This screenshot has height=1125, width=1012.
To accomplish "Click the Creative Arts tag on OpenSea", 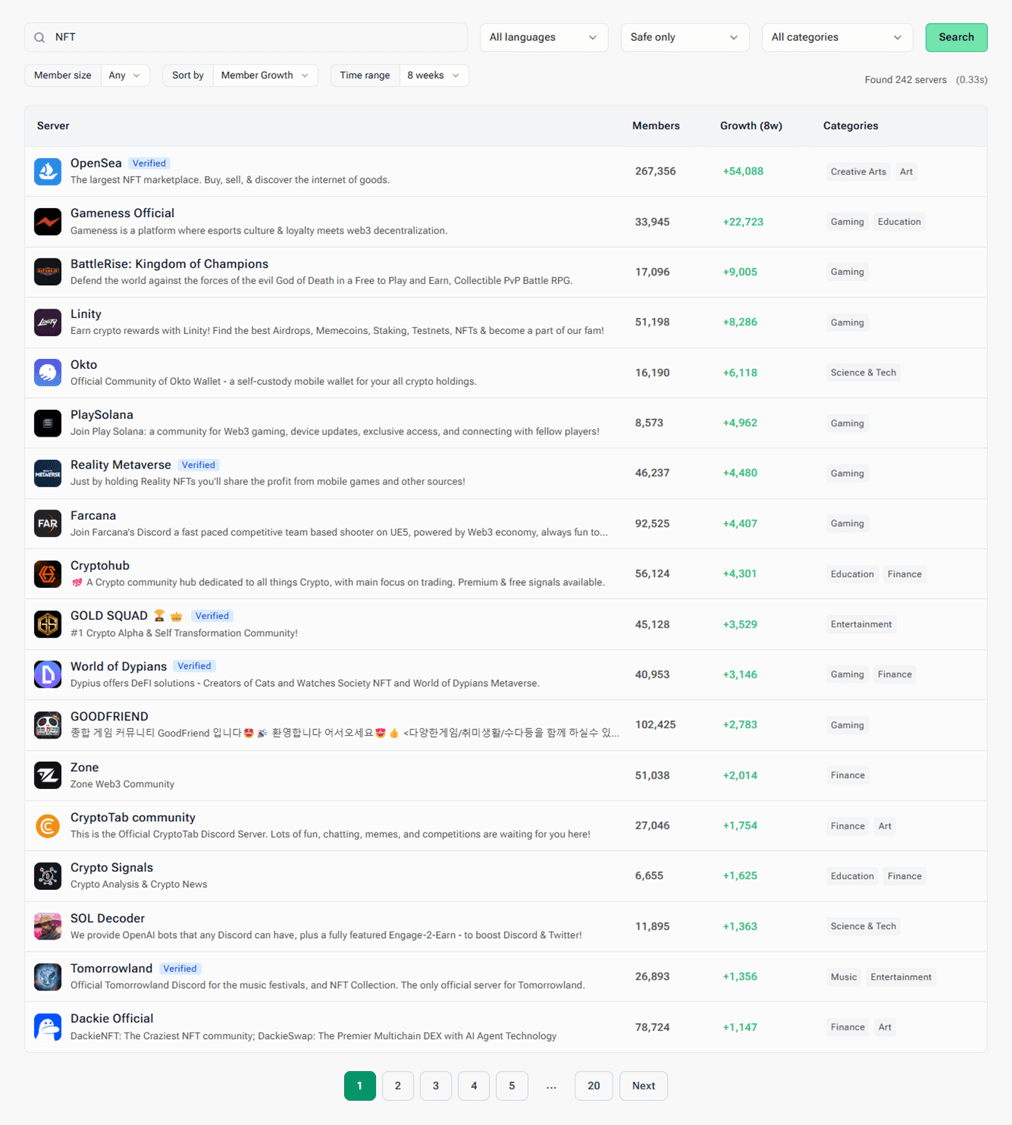I will coord(858,171).
